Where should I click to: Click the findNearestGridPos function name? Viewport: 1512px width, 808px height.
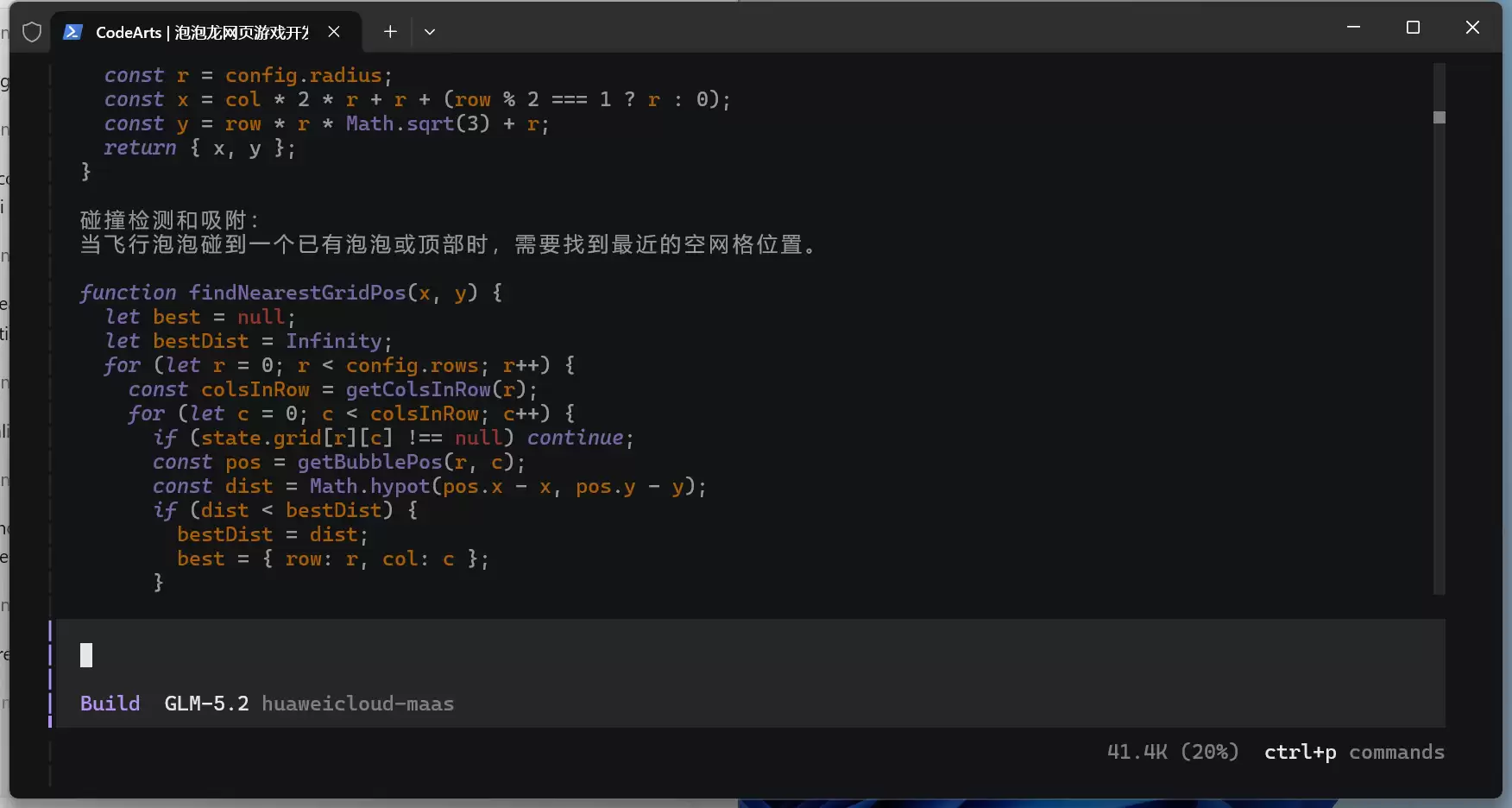point(297,293)
